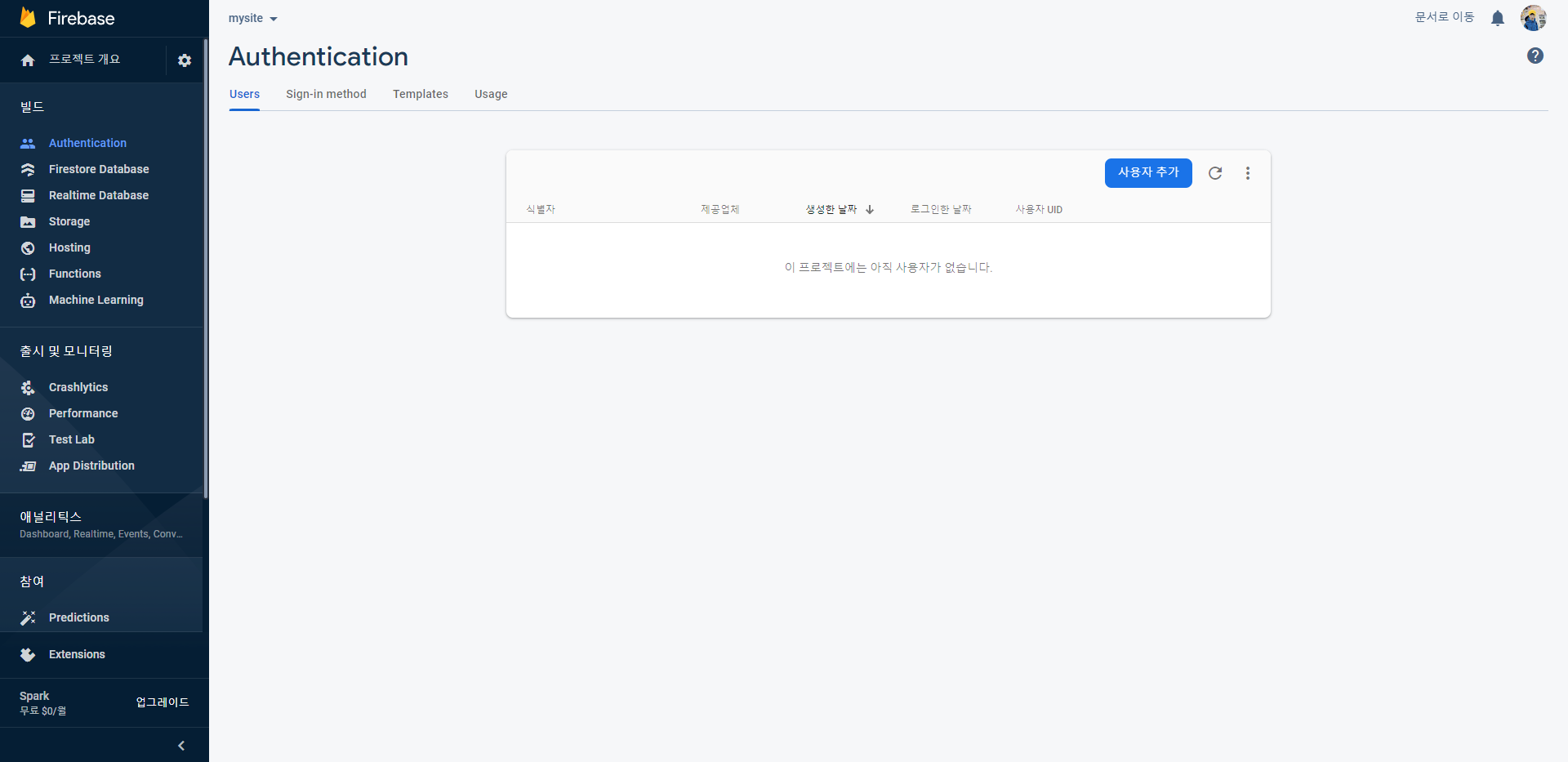Open the user account avatar
Image resolution: width=1568 pixels, height=762 pixels.
[1534, 18]
